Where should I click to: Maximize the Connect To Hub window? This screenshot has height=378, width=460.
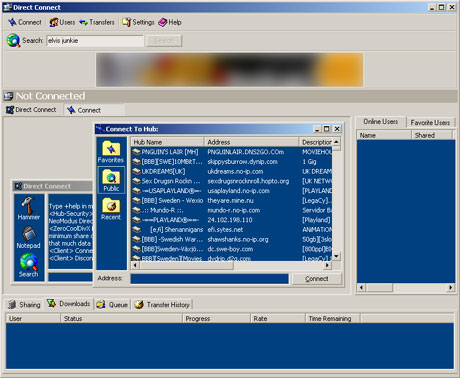point(327,129)
